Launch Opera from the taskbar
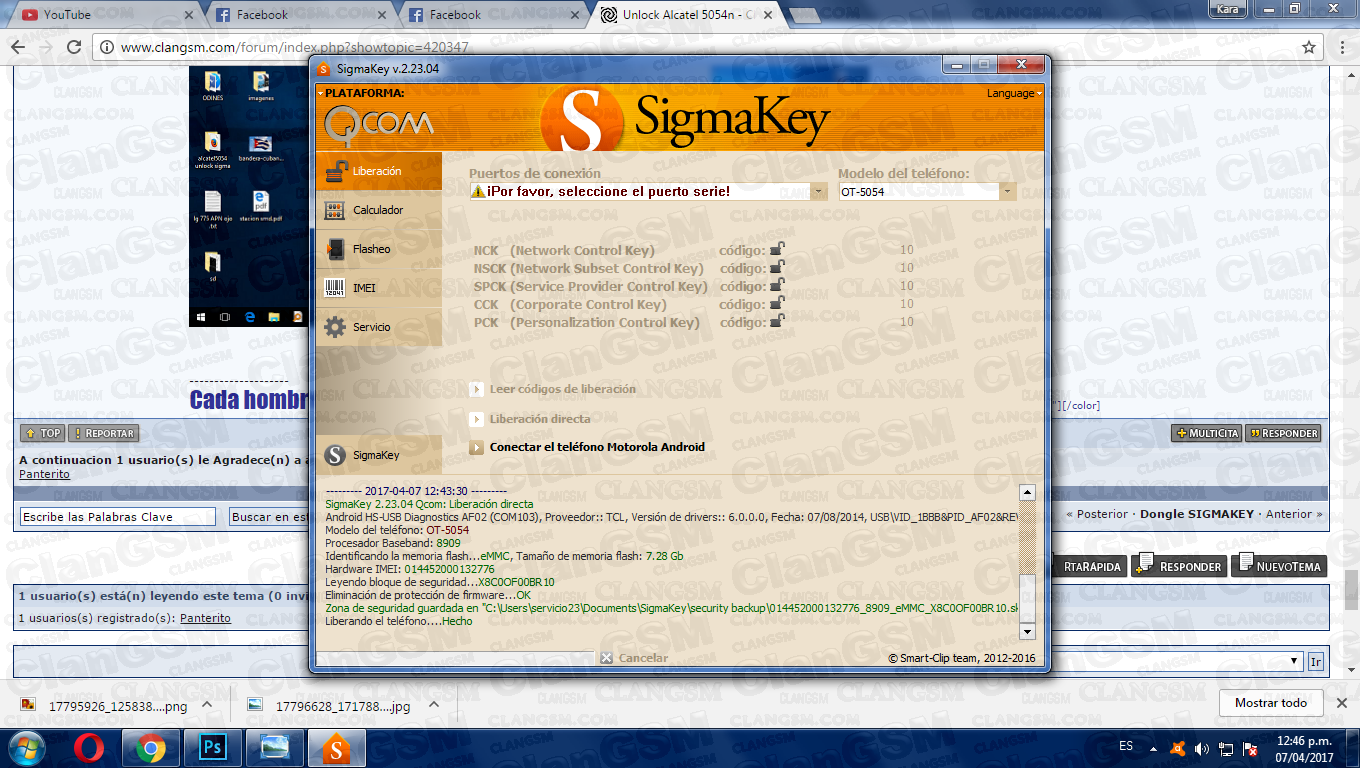Image resolution: width=1360 pixels, height=768 pixels. (89, 748)
